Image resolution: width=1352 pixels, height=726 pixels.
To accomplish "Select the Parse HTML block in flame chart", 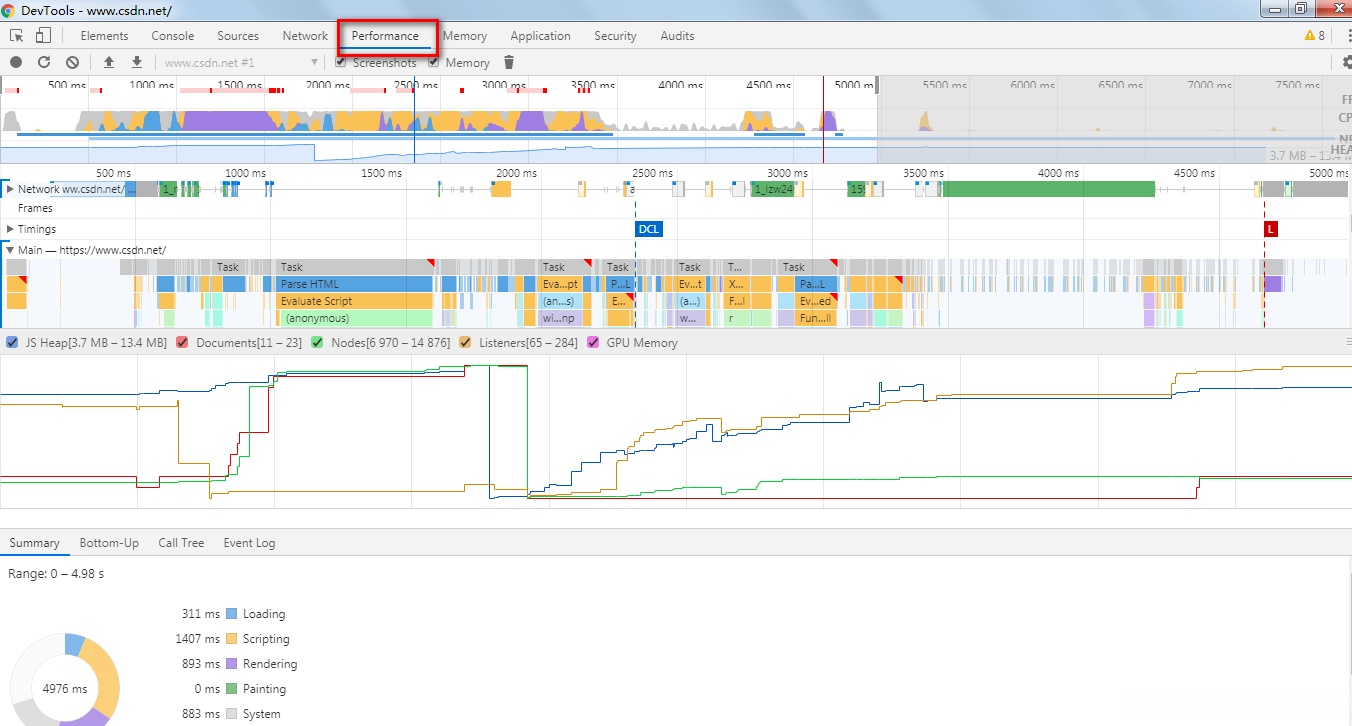I will pos(355,284).
